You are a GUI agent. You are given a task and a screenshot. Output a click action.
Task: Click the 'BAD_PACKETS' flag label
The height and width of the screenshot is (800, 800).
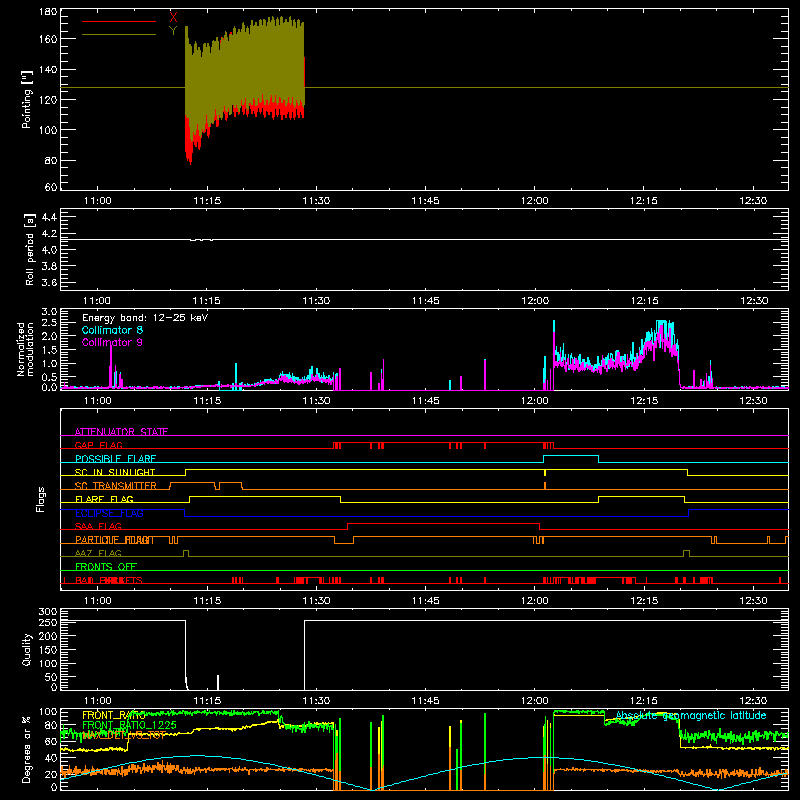pyautogui.click(x=109, y=580)
